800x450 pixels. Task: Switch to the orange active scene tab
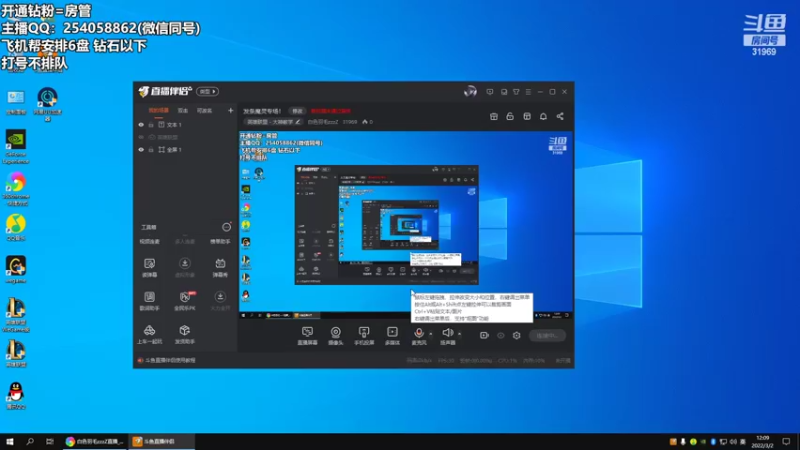[x=159, y=110]
